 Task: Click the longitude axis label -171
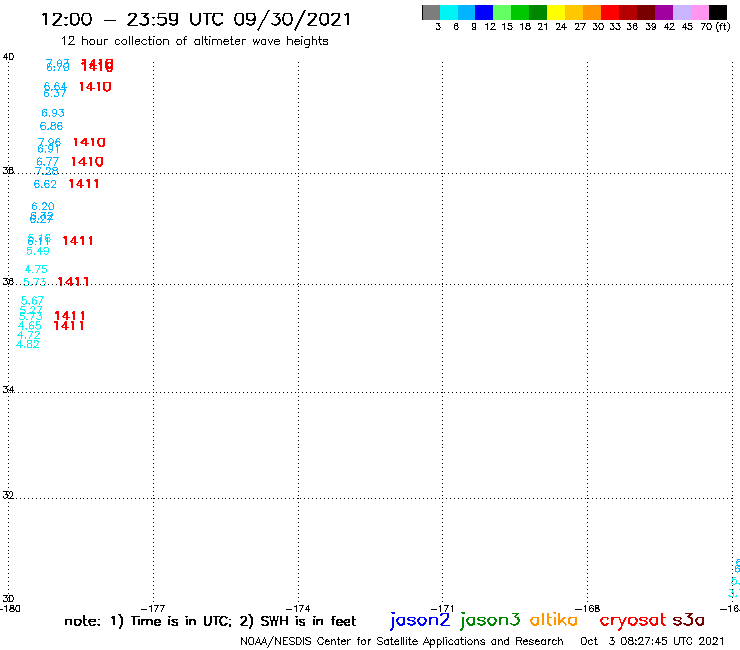443,608
